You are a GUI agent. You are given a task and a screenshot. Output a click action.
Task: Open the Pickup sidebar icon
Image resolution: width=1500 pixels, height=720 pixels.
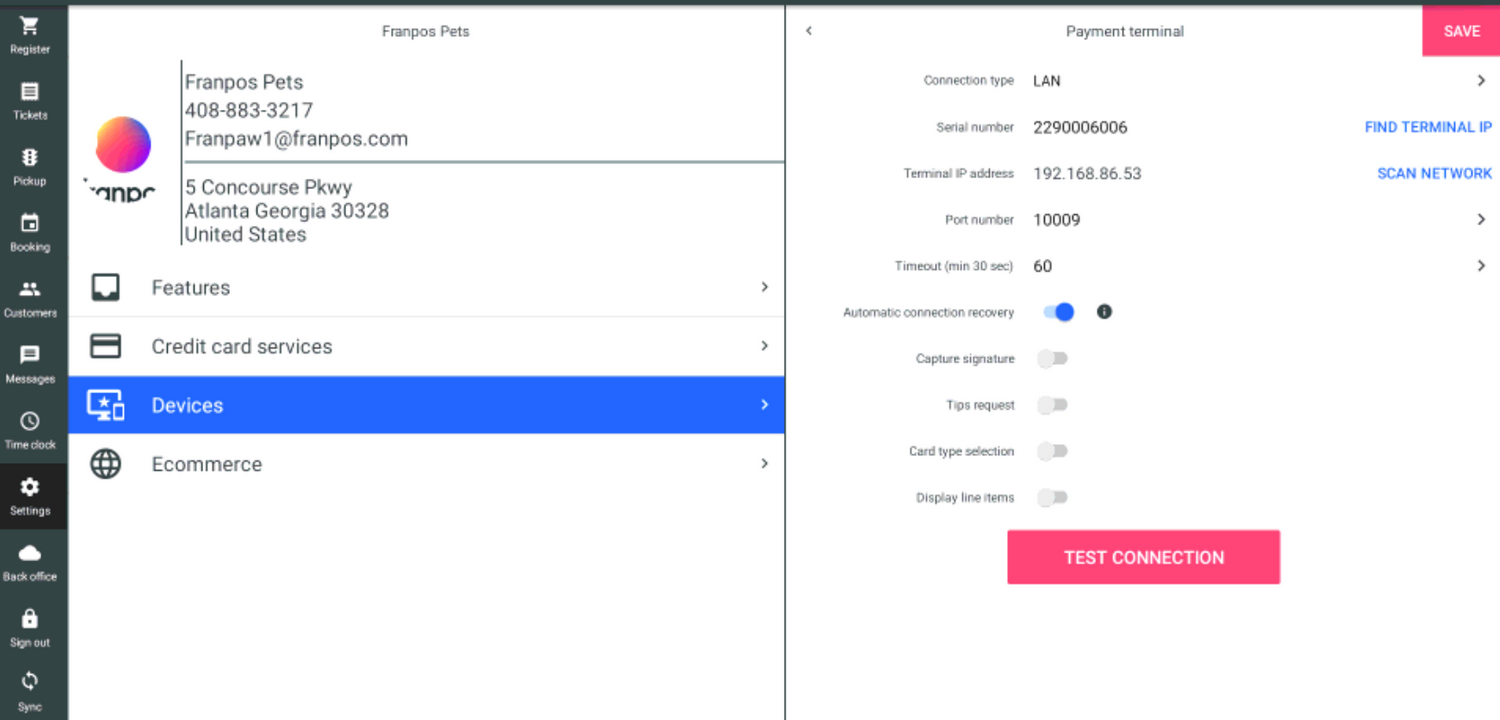click(30, 158)
